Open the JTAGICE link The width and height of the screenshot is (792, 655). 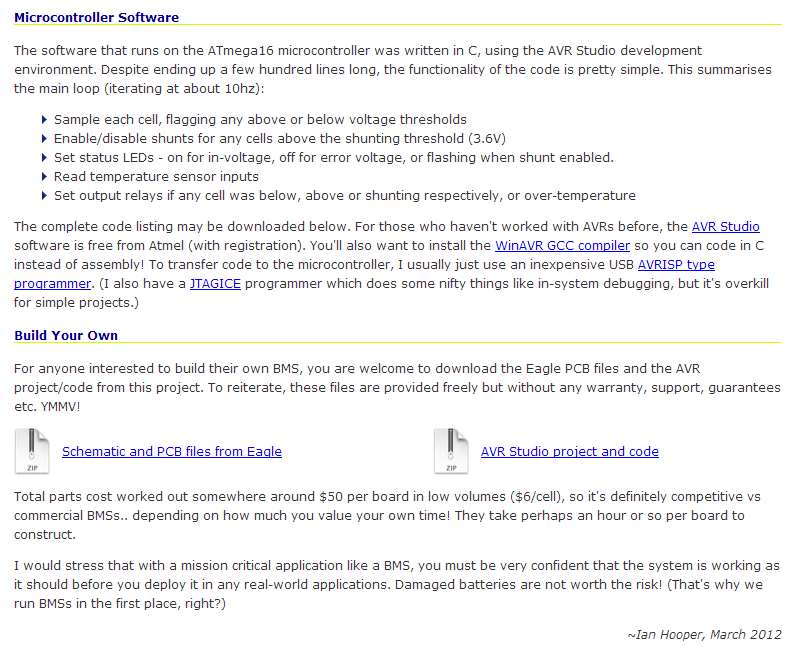215,284
